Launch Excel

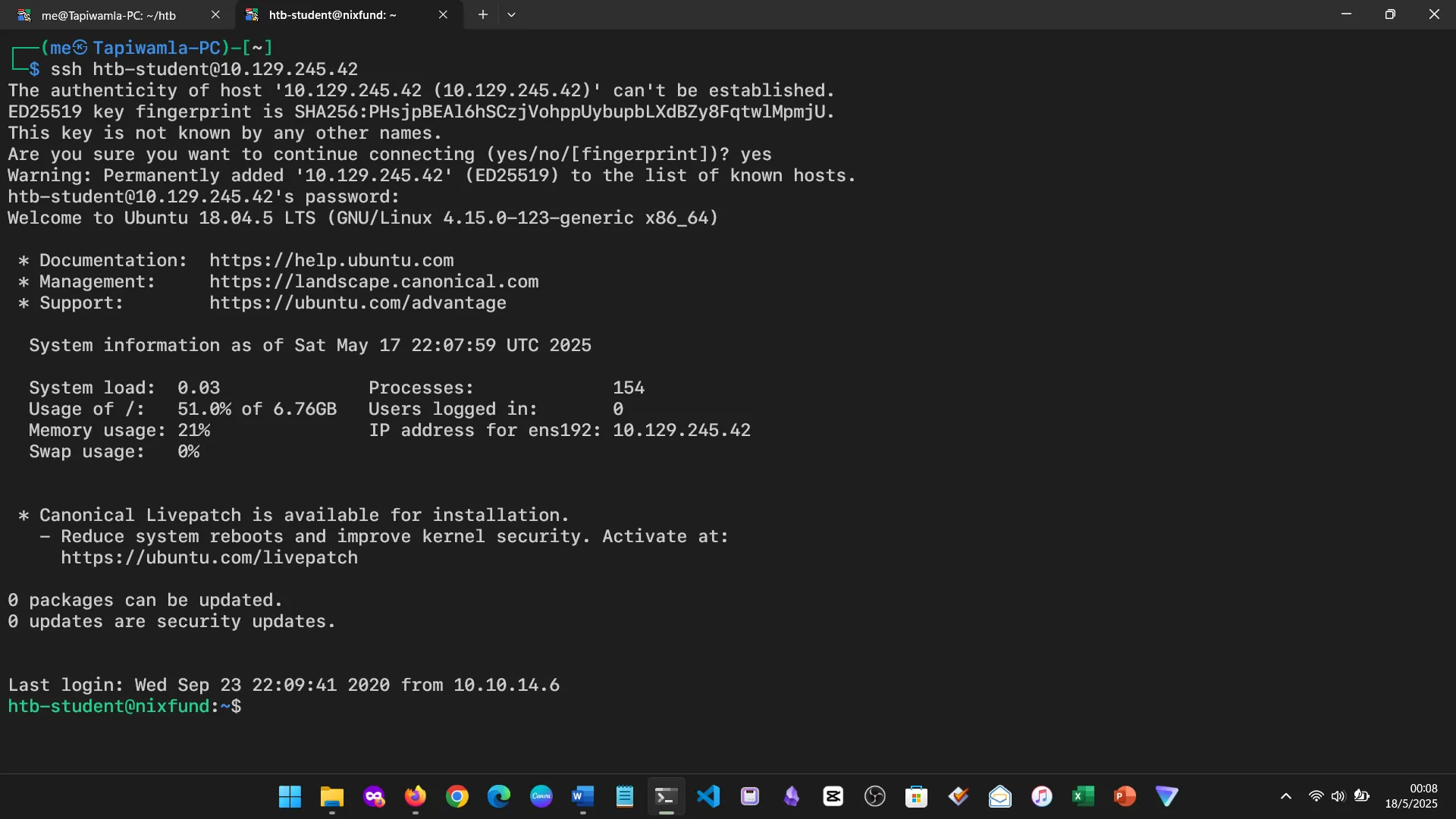click(x=1083, y=796)
